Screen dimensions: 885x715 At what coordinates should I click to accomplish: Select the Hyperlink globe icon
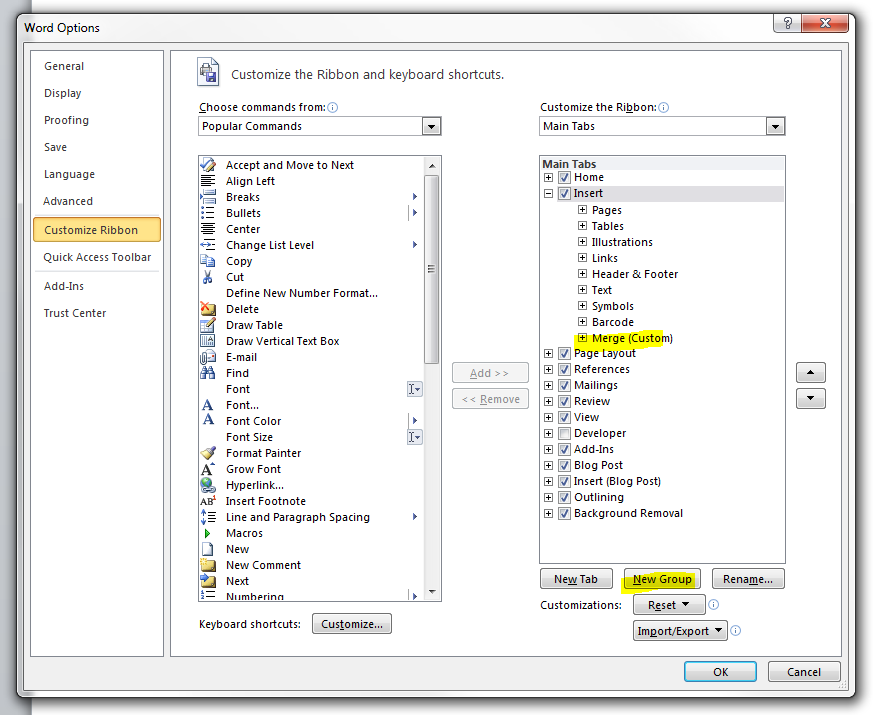tap(208, 485)
